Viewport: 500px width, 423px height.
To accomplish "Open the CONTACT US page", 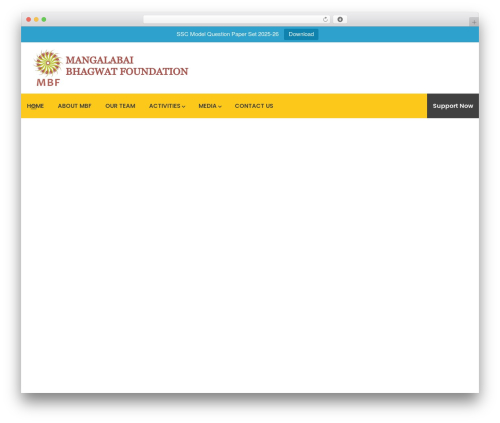I will point(254,106).
